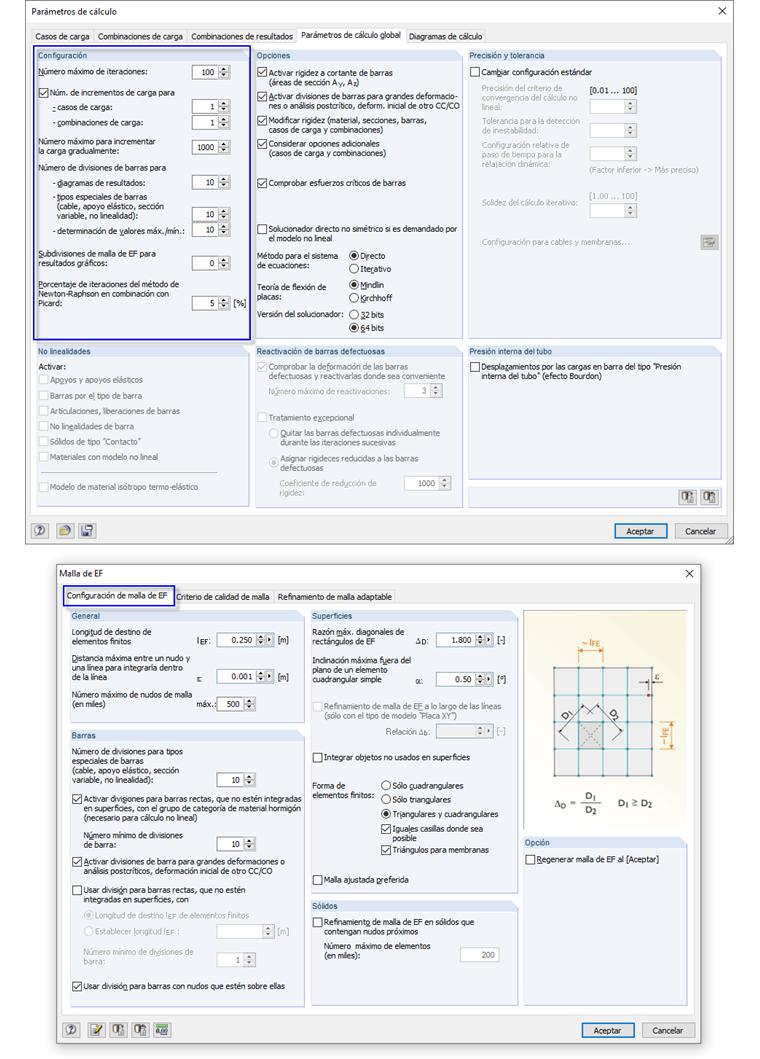Select 32 bits solver version

coord(353,315)
